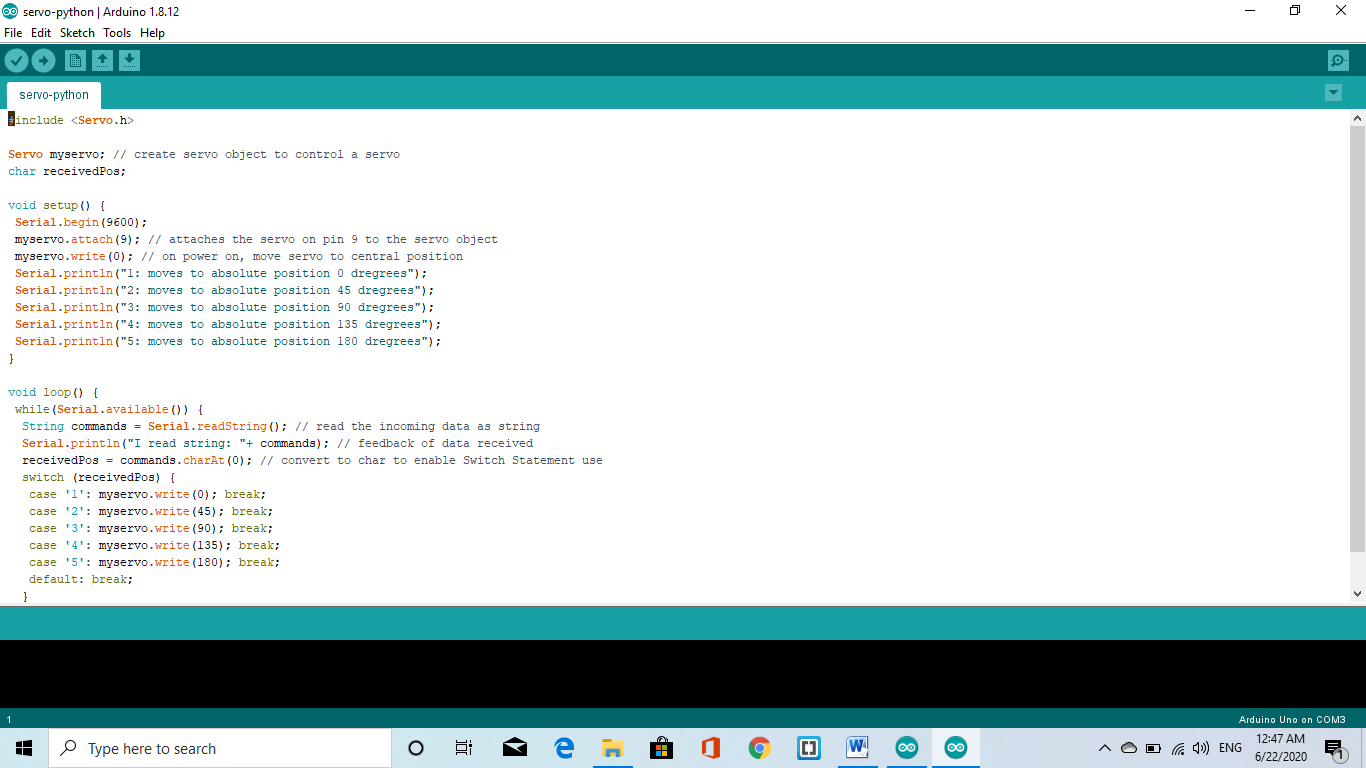Switch to Microsoft Word on taskbar
1366x768 pixels.
click(x=857, y=748)
